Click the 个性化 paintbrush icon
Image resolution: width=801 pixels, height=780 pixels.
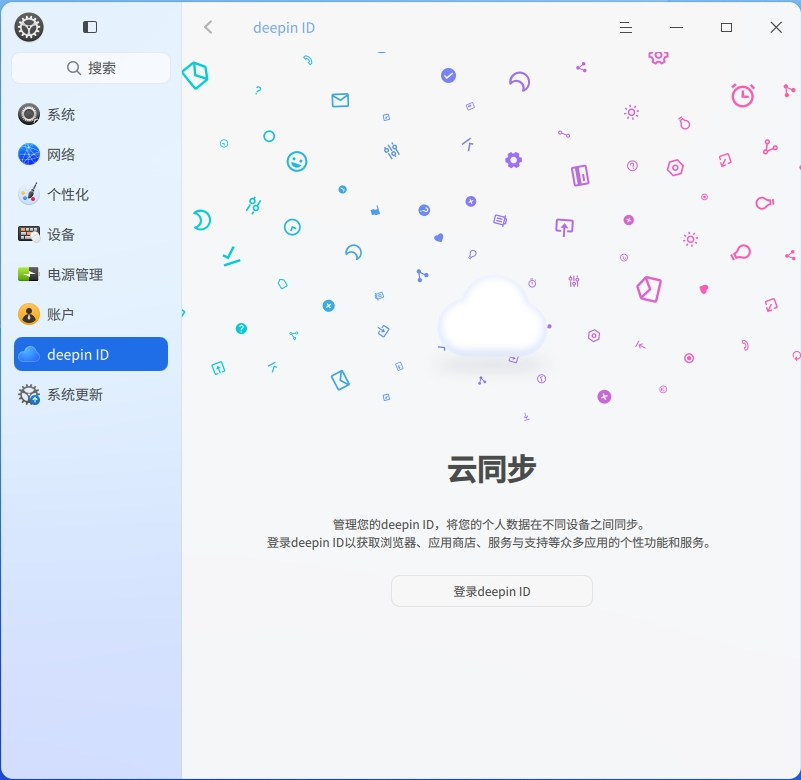(29, 194)
